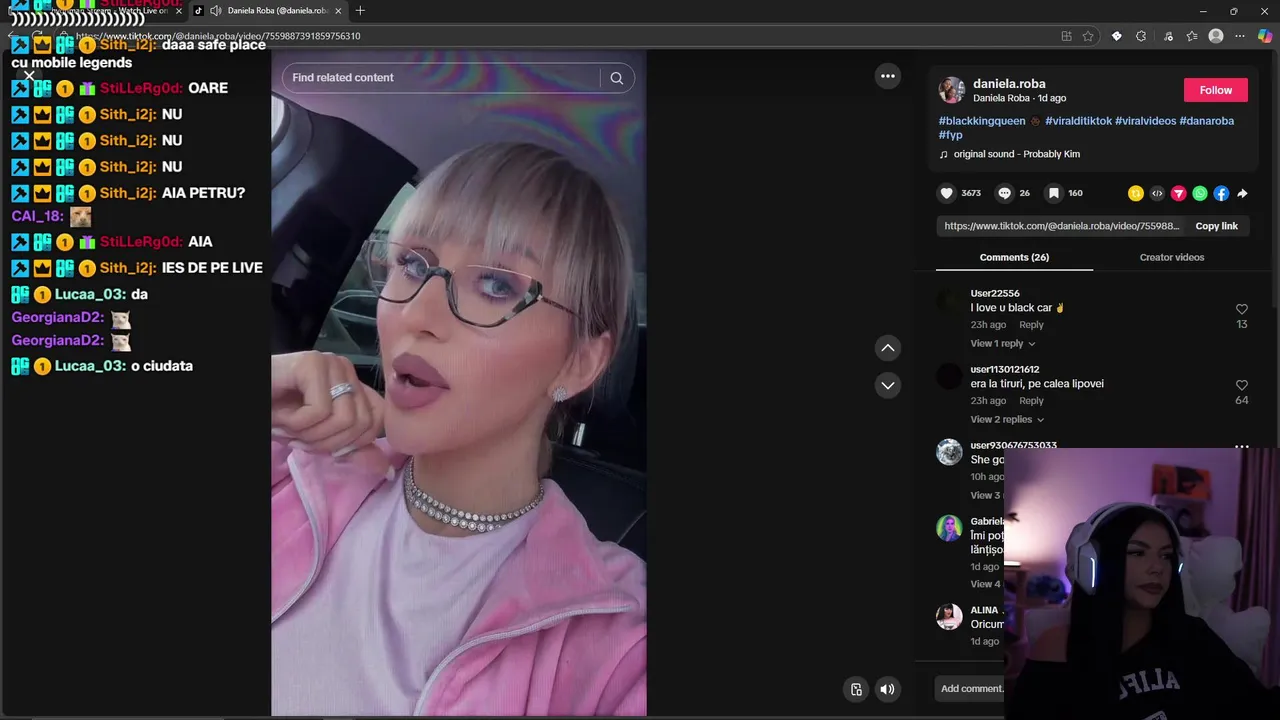Open the browser Extensions puzzle icon
The image size is (1280, 720).
[x=1141, y=36]
